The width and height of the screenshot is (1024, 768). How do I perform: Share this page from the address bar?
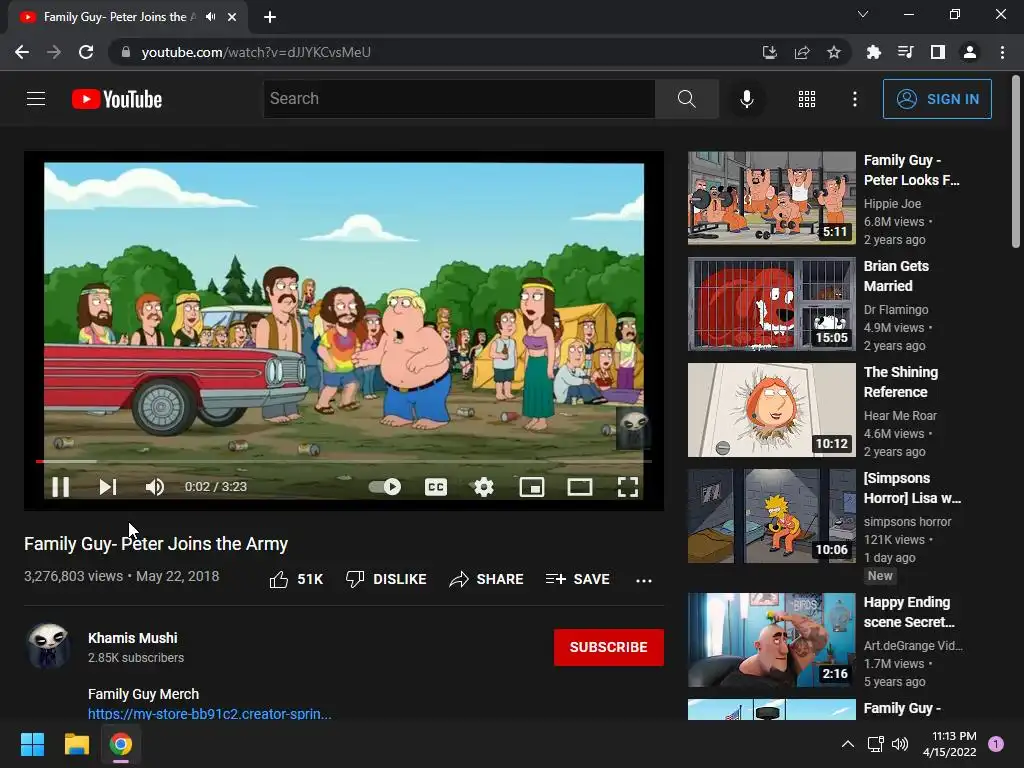[802, 52]
